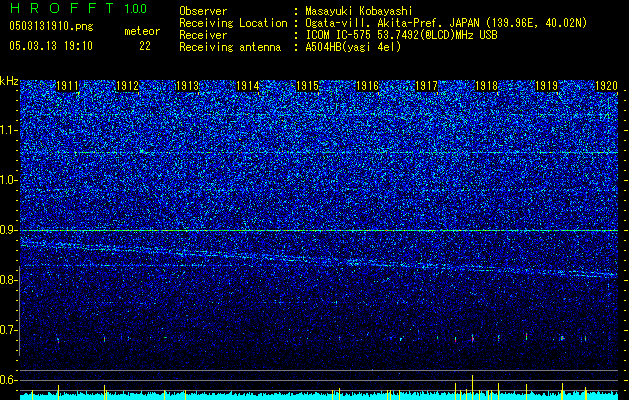The height and width of the screenshot is (400, 629).
Task: Click the receiver ICOM IC-575 frequency text
Action: pyautogui.click(x=401, y=35)
